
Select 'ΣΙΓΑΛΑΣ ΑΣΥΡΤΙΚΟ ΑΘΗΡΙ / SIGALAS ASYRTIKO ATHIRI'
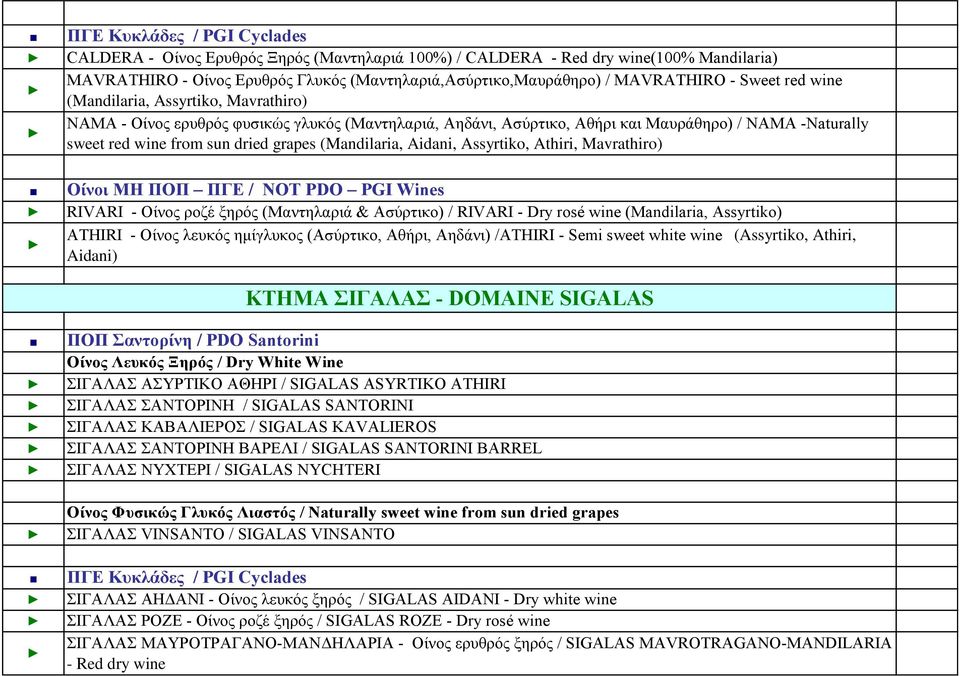pyautogui.click(x=287, y=384)
